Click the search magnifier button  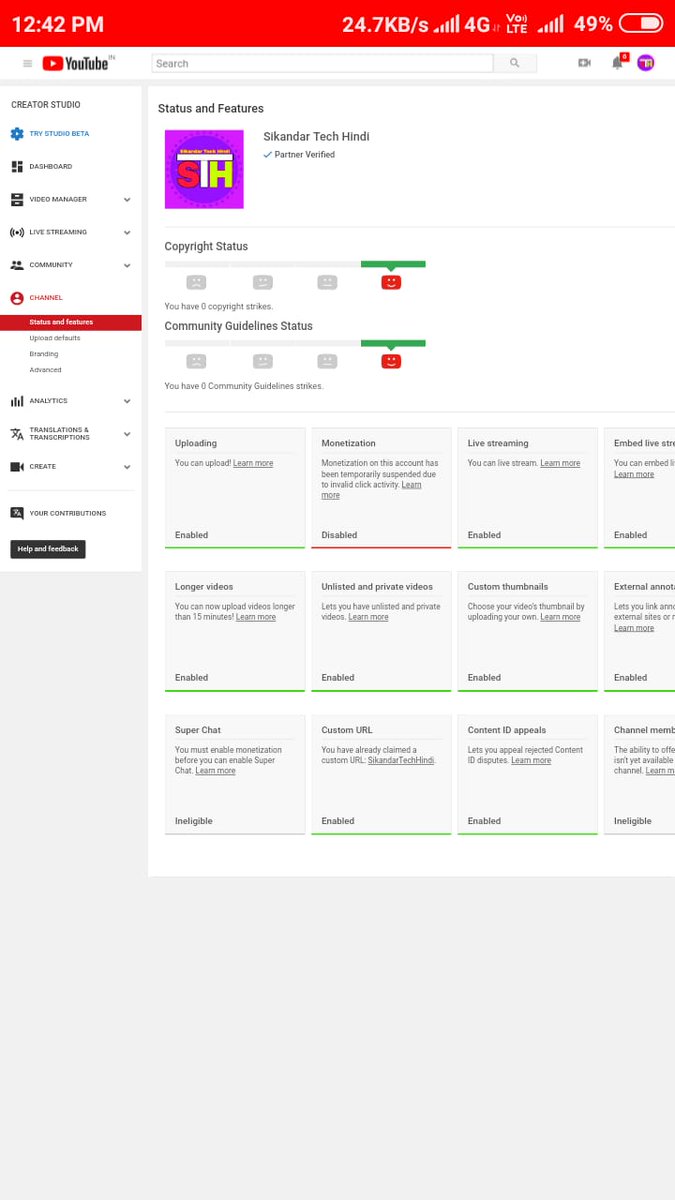pos(515,63)
